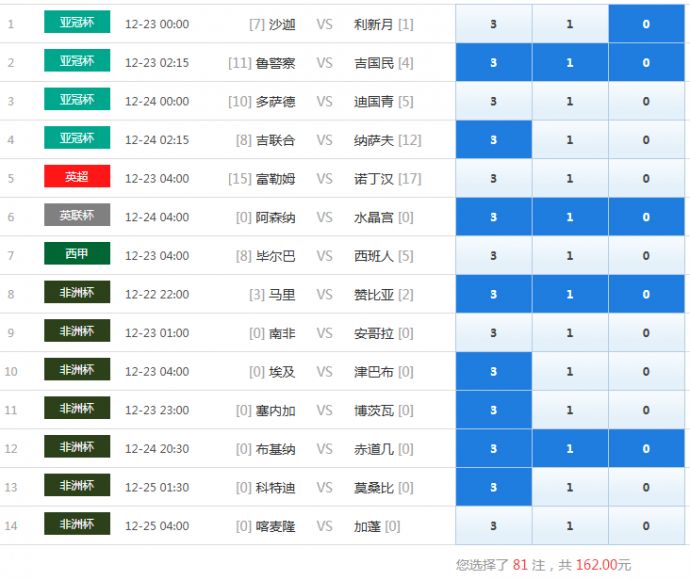Click the red 英超 league tag
The width and height of the screenshot is (690, 580).
pyautogui.click(x=77, y=177)
